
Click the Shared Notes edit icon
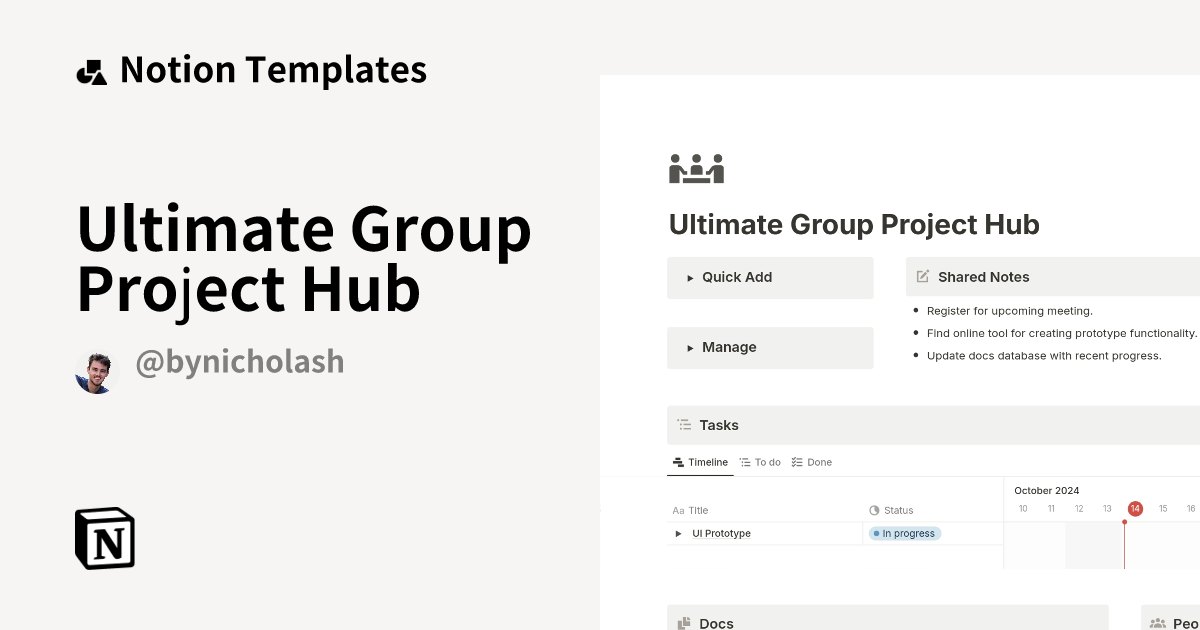tap(921, 276)
